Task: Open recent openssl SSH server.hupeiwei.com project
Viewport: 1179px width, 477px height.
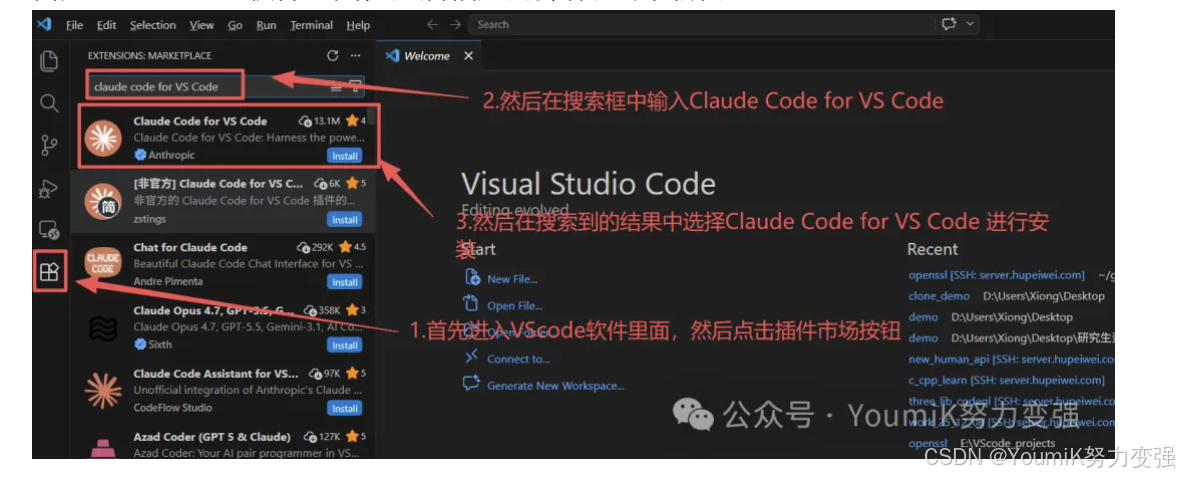Action: click(x=996, y=275)
